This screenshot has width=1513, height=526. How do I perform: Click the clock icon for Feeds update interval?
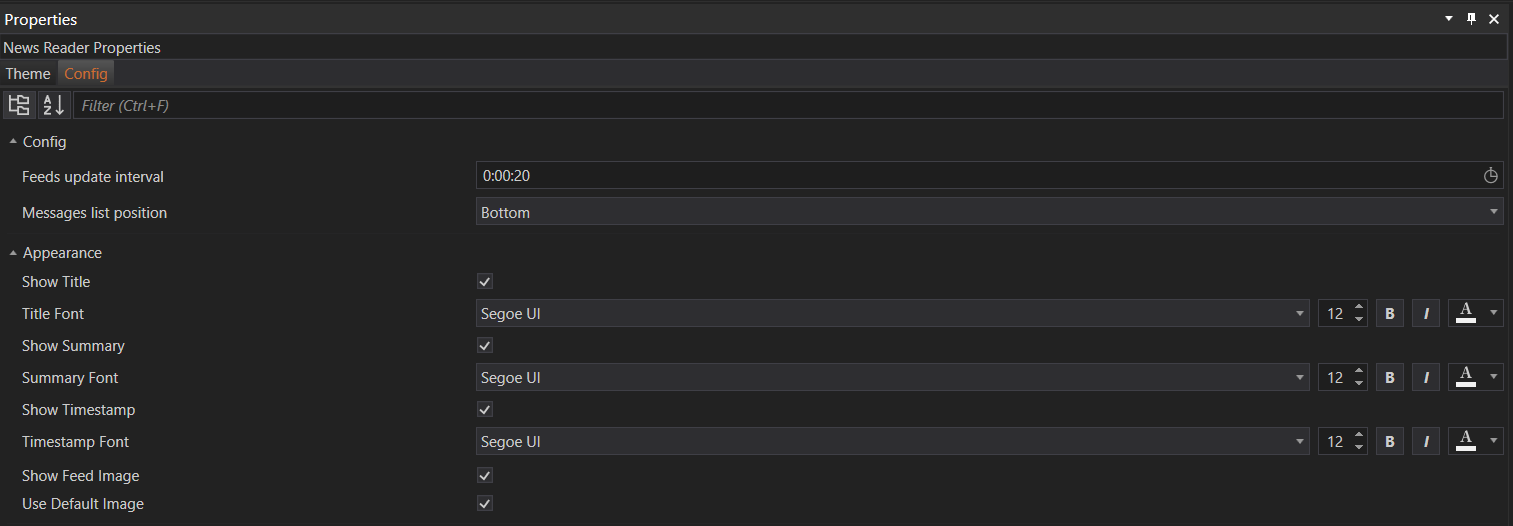[1490, 176]
